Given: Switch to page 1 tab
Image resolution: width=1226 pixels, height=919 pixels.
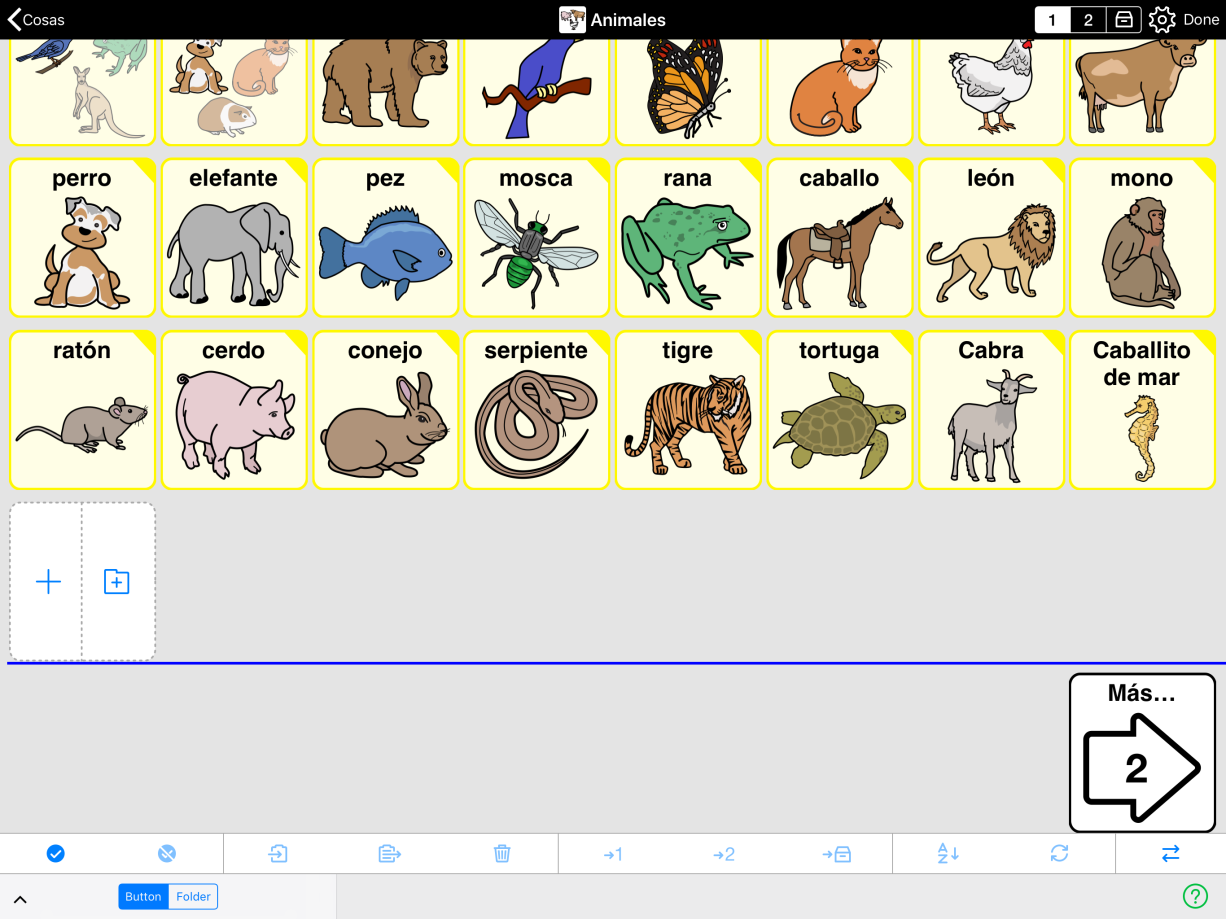Looking at the screenshot, I should coord(1052,20).
